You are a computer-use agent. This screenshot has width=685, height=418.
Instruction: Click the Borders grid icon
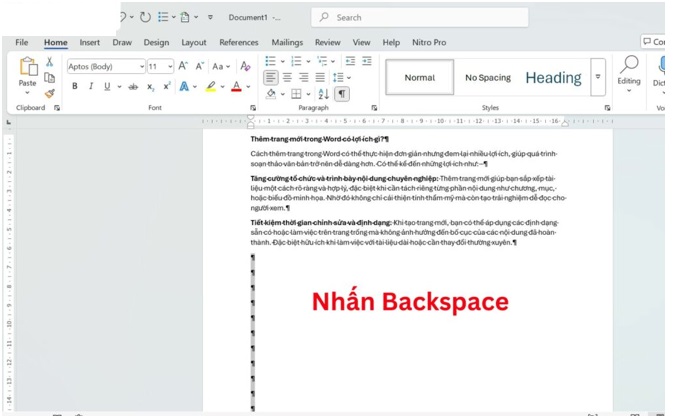[296, 94]
